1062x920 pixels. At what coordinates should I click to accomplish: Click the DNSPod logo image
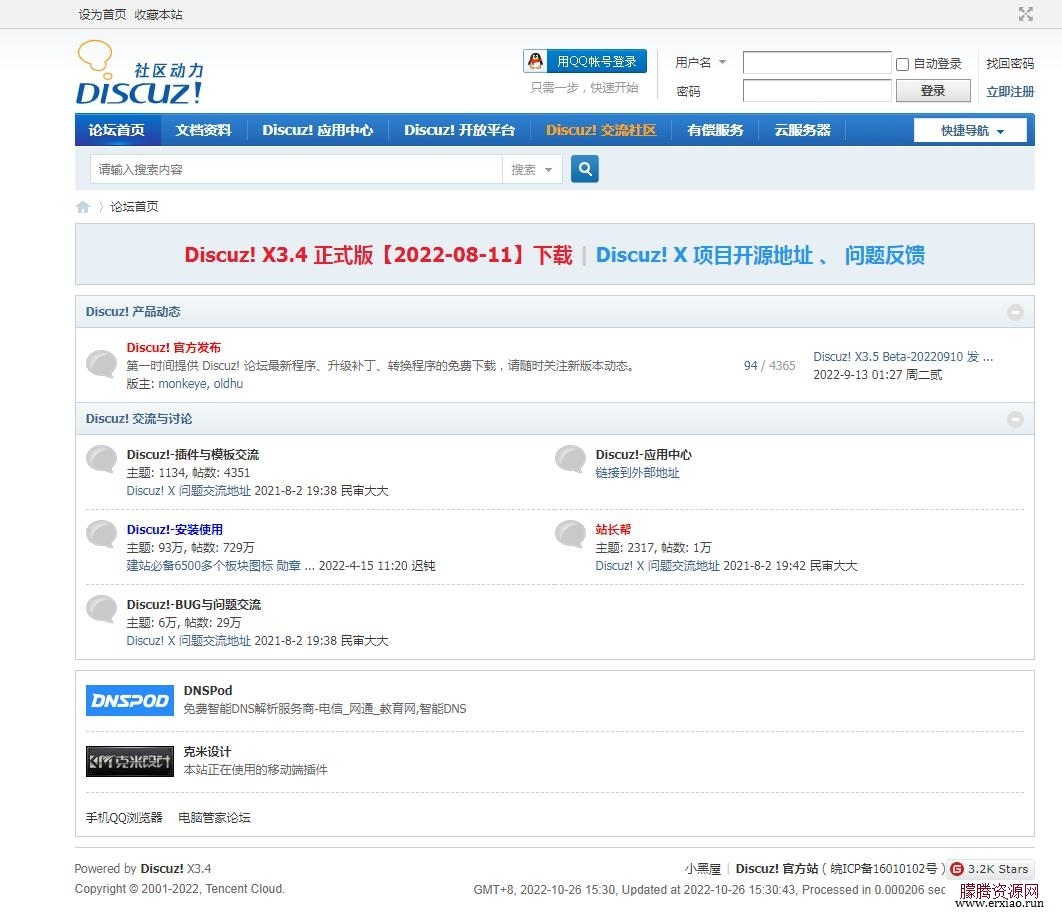click(x=129, y=701)
